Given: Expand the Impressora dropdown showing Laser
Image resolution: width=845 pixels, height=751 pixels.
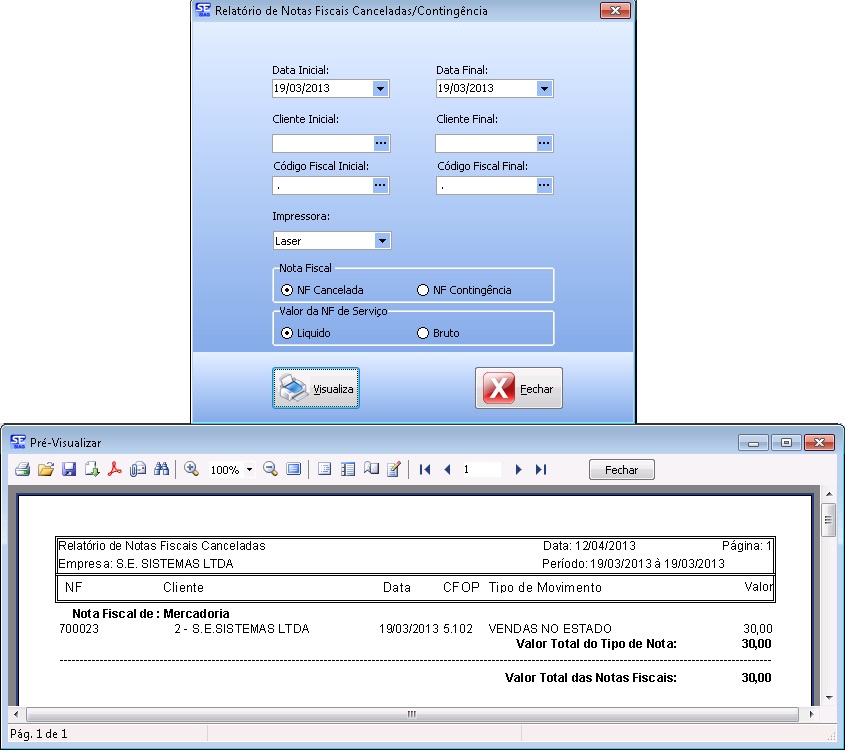Looking at the screenshot, I should pos(381,241).
